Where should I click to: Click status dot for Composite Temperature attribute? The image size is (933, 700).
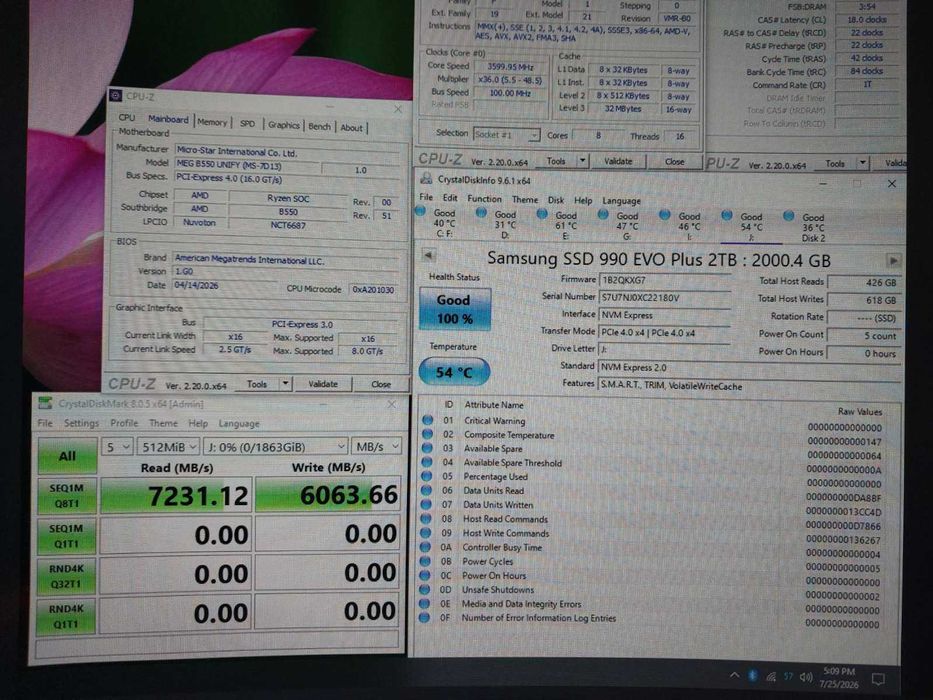427,434
